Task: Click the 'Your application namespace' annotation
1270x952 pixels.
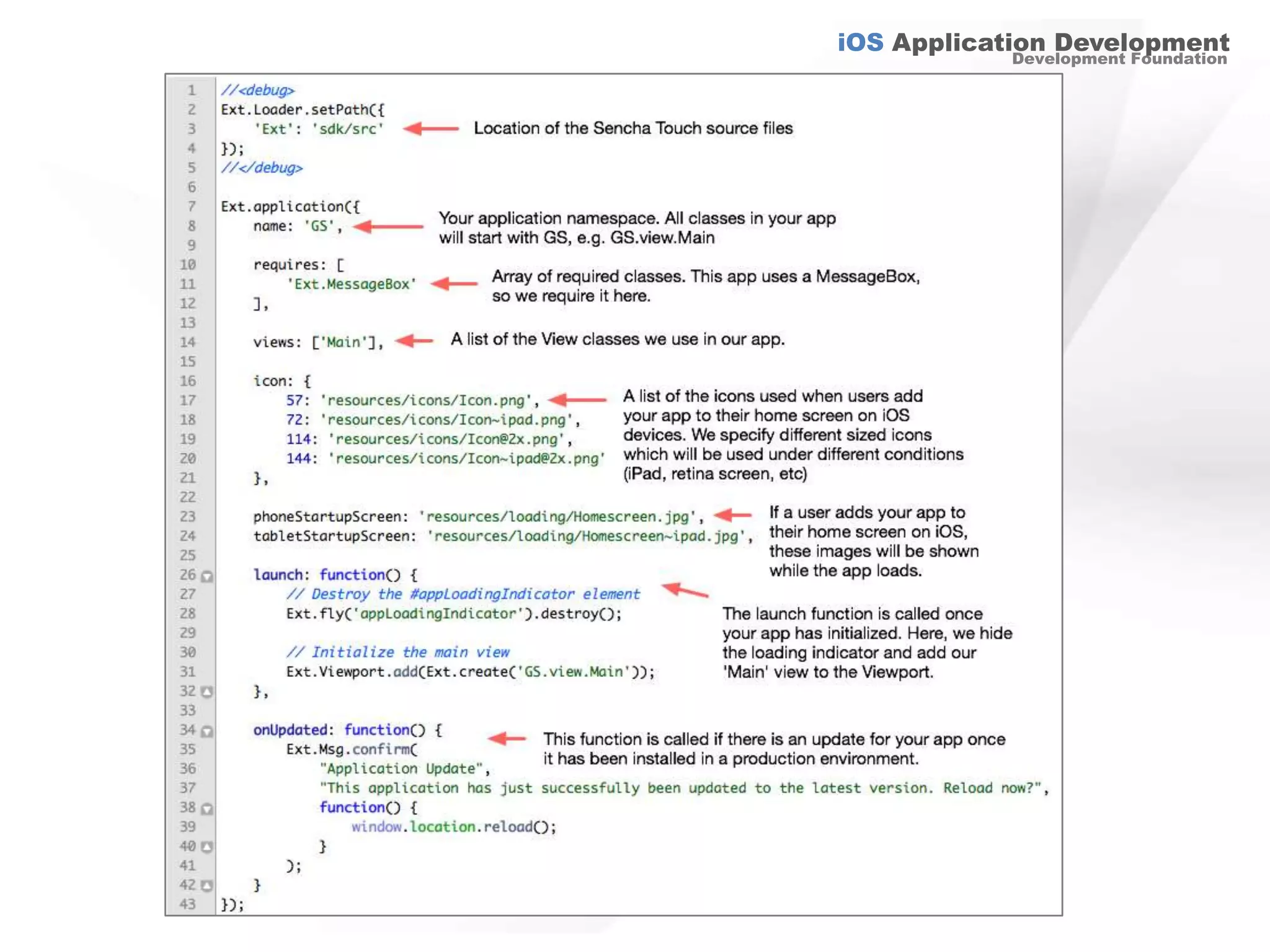Action: tap(637, 228)
